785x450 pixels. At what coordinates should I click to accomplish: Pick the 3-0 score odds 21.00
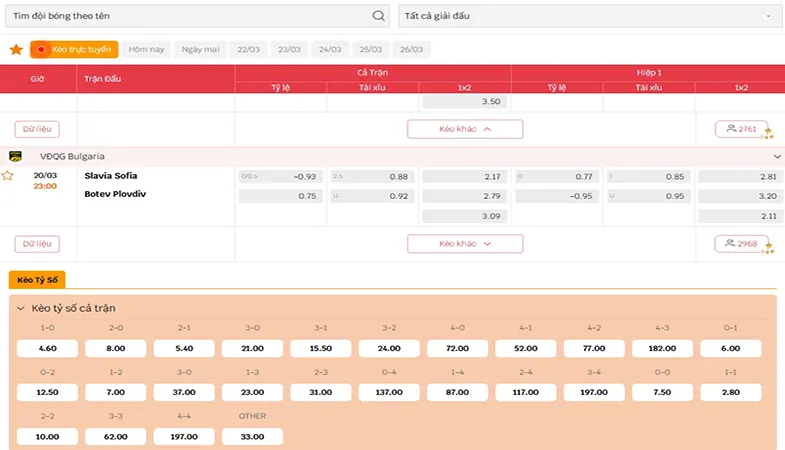point(252,348)
